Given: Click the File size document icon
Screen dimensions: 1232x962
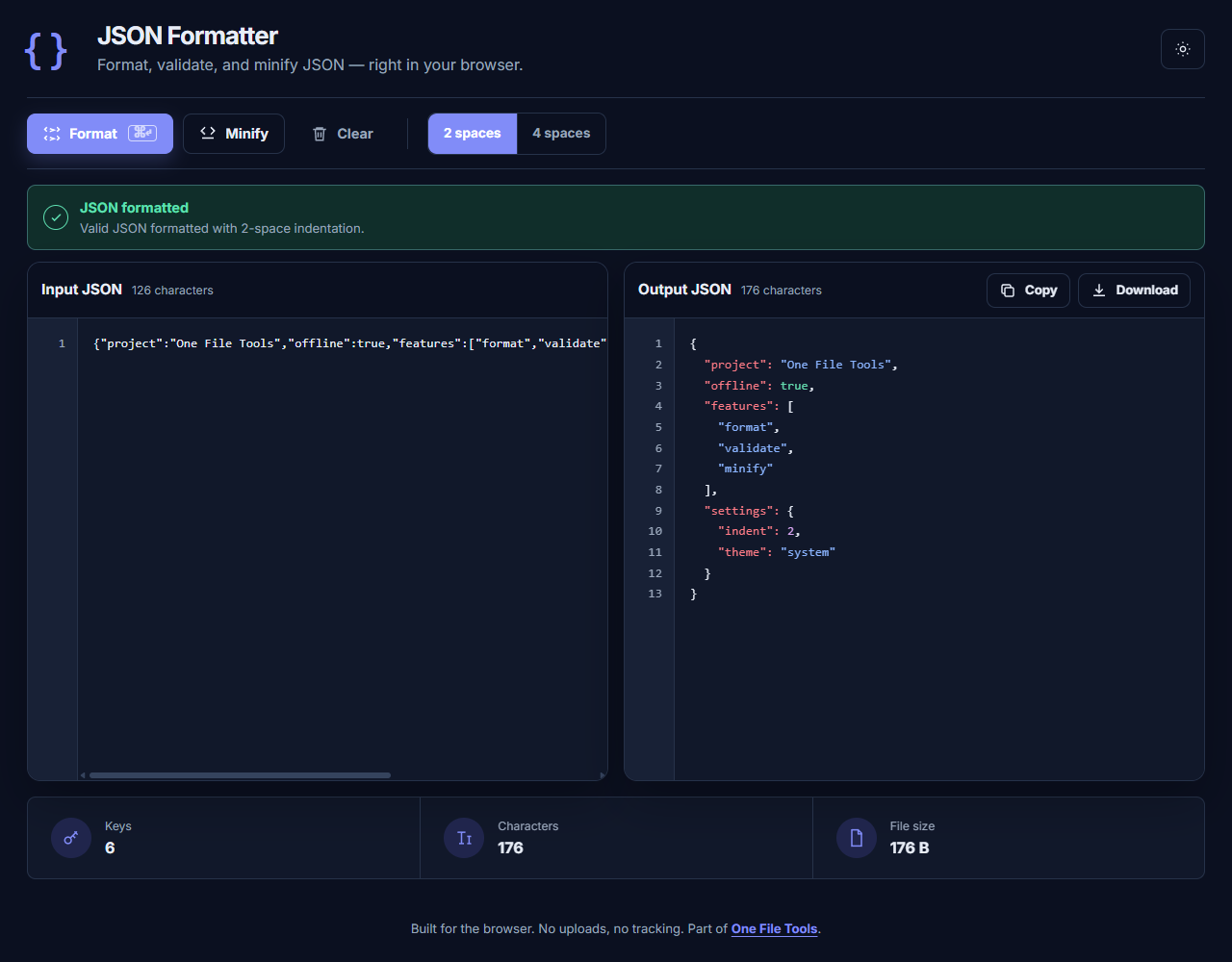Looking at the screenshot, I should pyautogui.click(x=857, y=838).
